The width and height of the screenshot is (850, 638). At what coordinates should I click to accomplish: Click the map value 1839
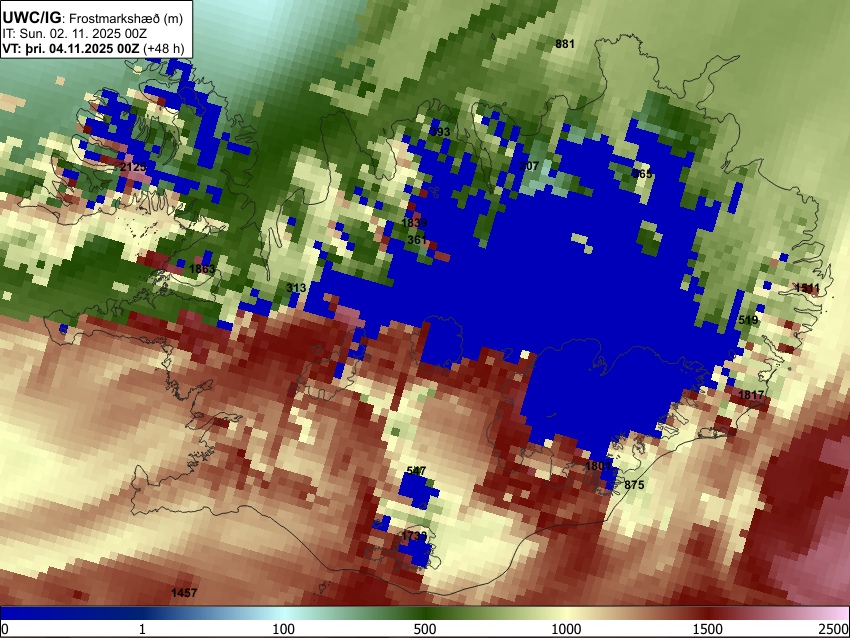414,223
